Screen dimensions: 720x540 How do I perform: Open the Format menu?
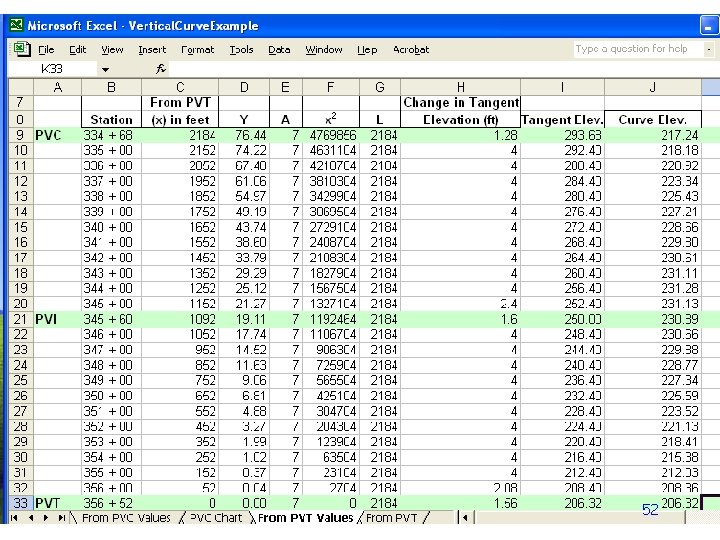[197, 50]
